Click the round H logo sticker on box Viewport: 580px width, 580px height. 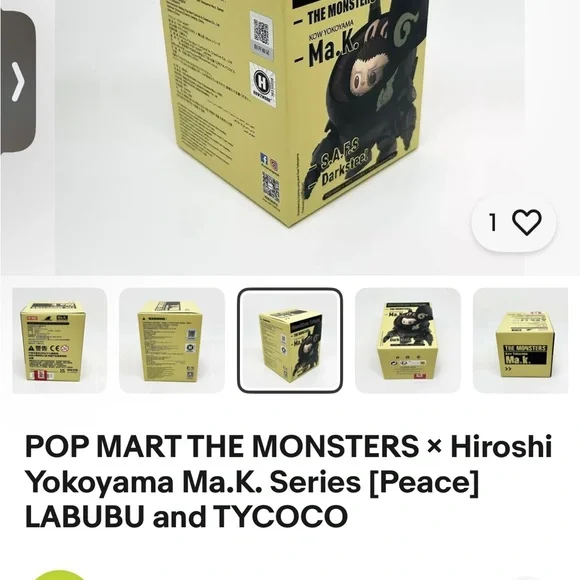[262, 83]
